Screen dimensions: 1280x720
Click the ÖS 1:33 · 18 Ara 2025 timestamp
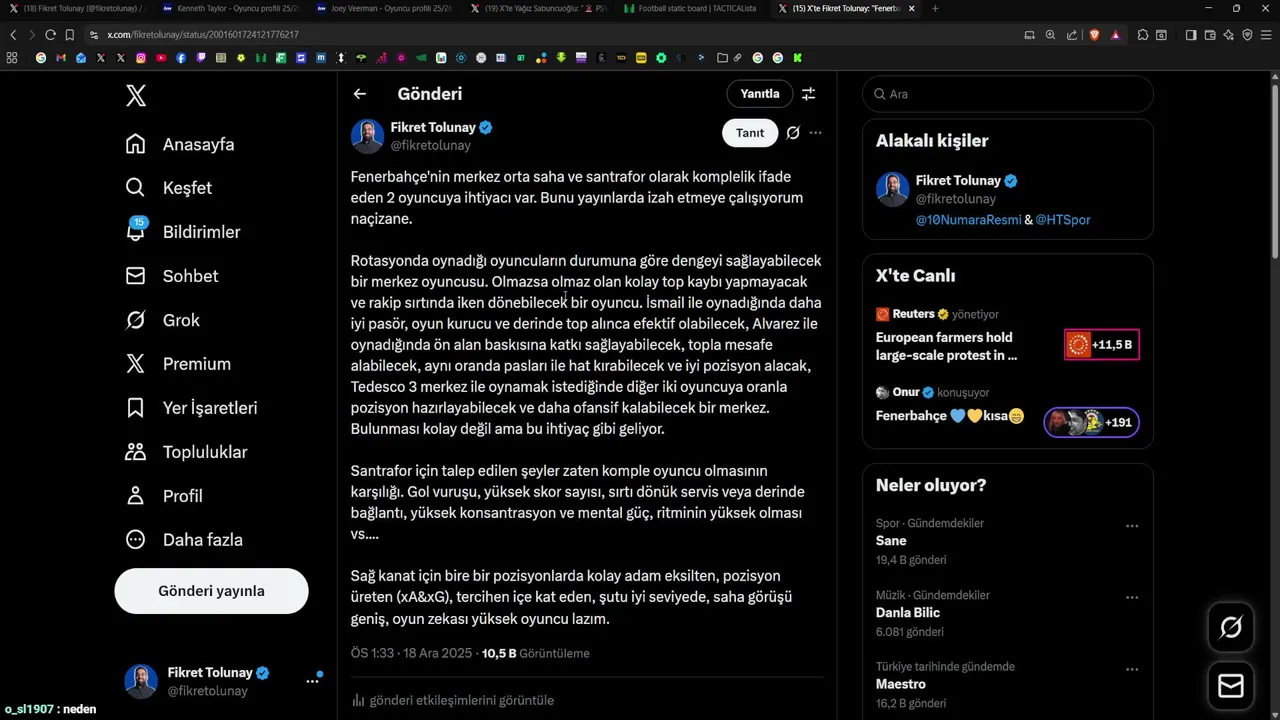click(x=411, y=654)
